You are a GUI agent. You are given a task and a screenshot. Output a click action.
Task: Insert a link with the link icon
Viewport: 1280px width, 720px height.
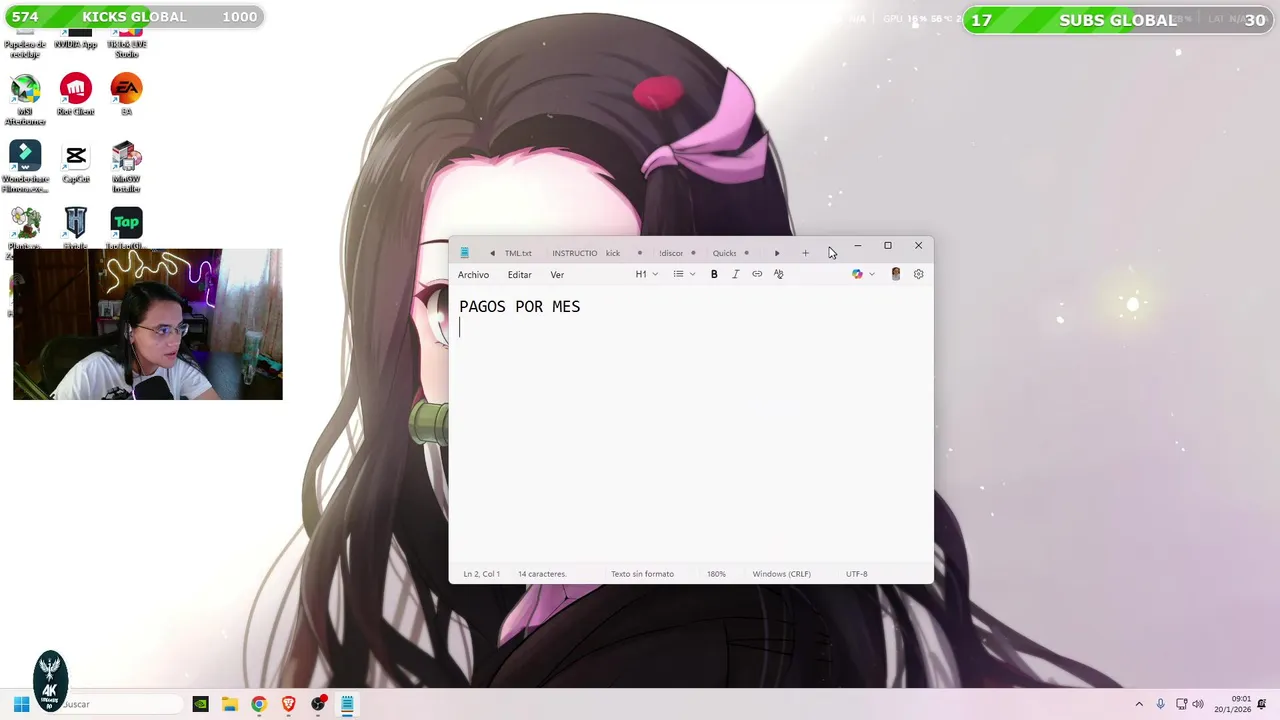coord(757,274)
